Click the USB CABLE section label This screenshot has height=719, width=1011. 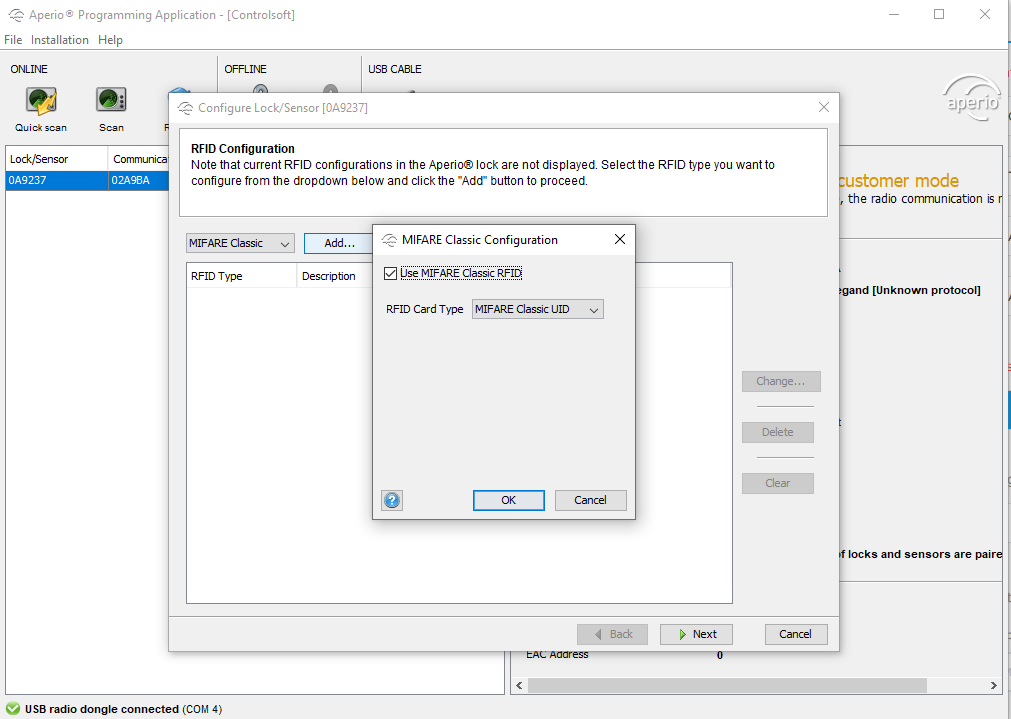tap(395, 69)
